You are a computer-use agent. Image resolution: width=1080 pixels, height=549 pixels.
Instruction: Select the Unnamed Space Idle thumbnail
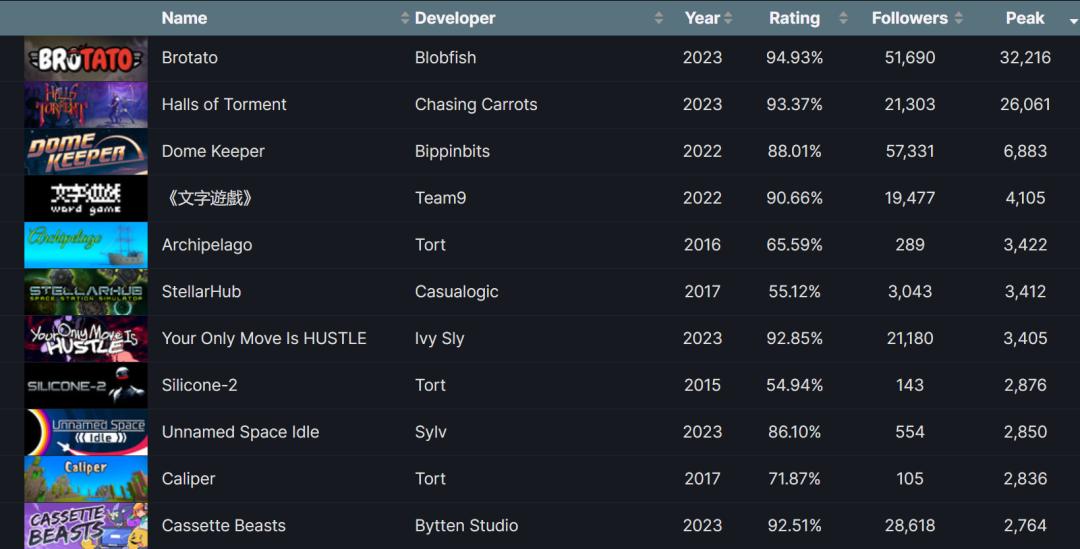point(85,433)
